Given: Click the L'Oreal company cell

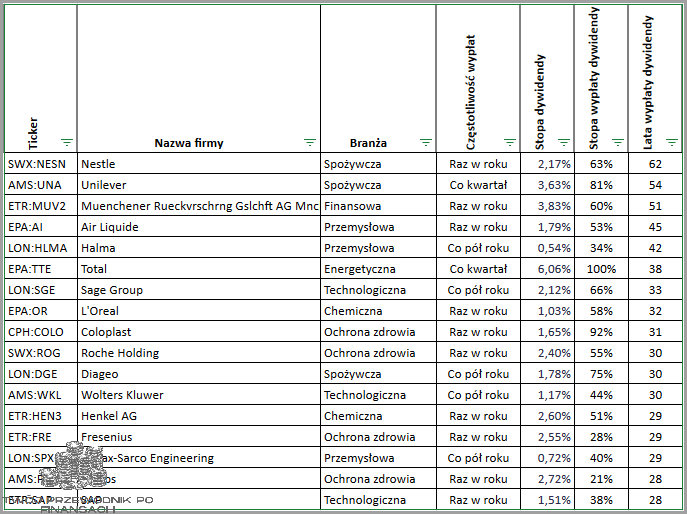Looking at the screenshot, I should [x=197, y=311].
